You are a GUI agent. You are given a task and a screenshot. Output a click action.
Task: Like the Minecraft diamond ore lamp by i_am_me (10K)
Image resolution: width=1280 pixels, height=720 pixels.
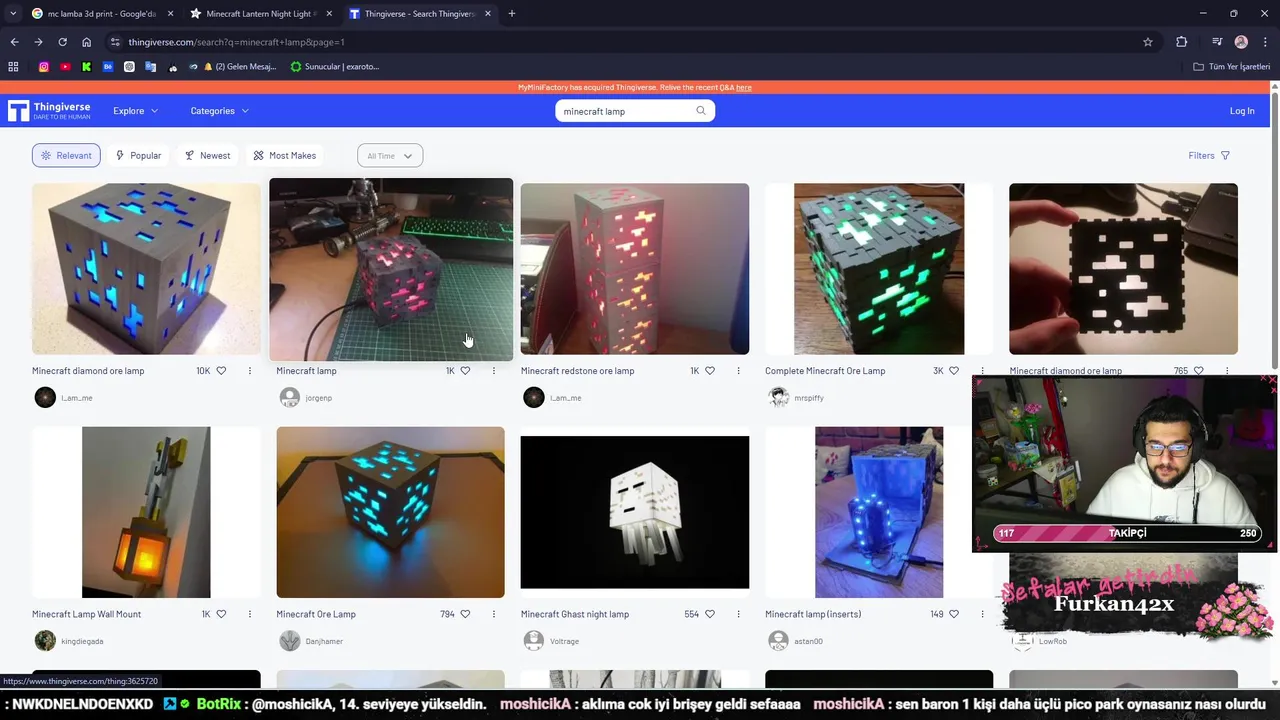click(x=221, y=371)
